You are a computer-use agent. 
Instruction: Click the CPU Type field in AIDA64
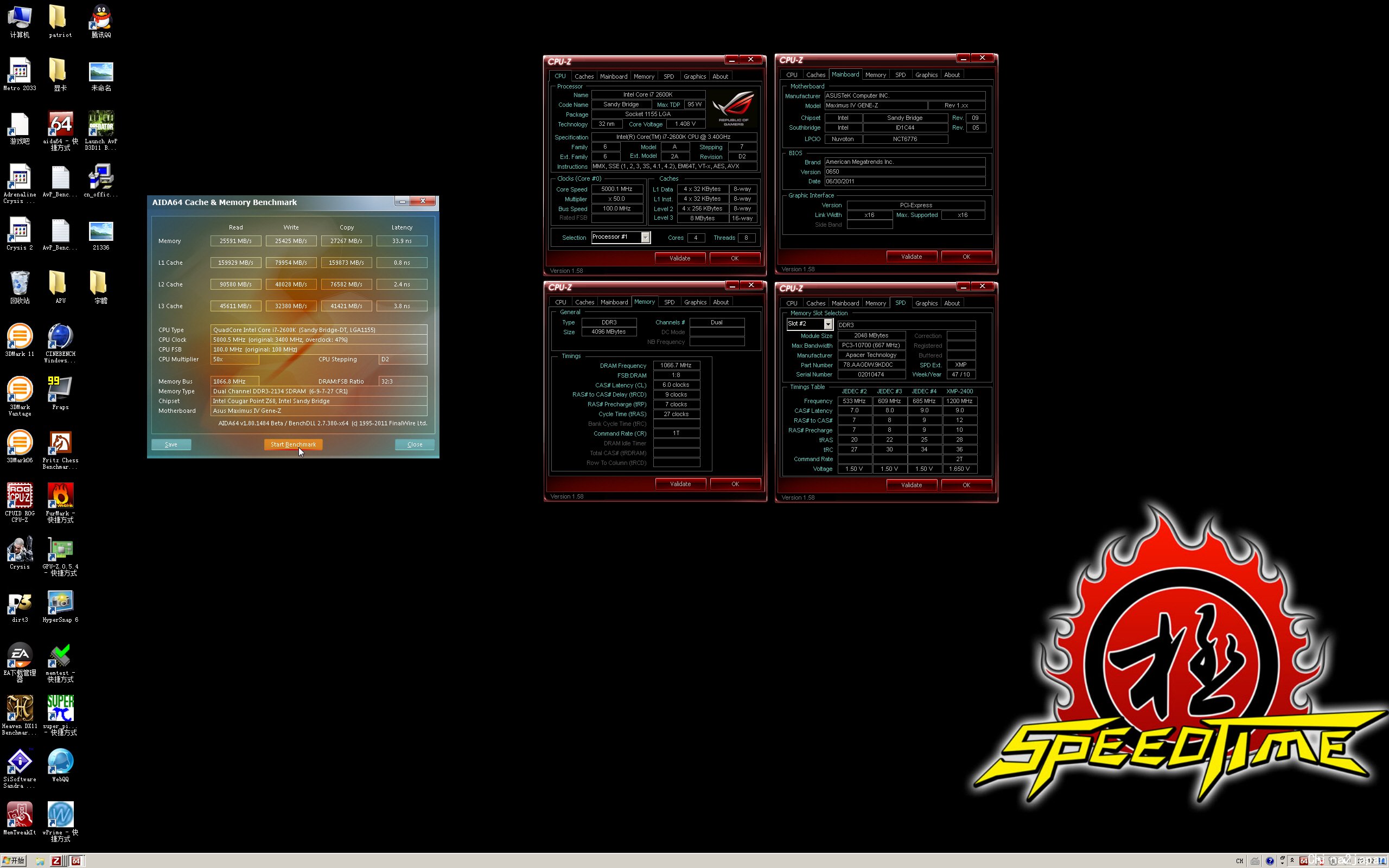[x=318, y=329]
